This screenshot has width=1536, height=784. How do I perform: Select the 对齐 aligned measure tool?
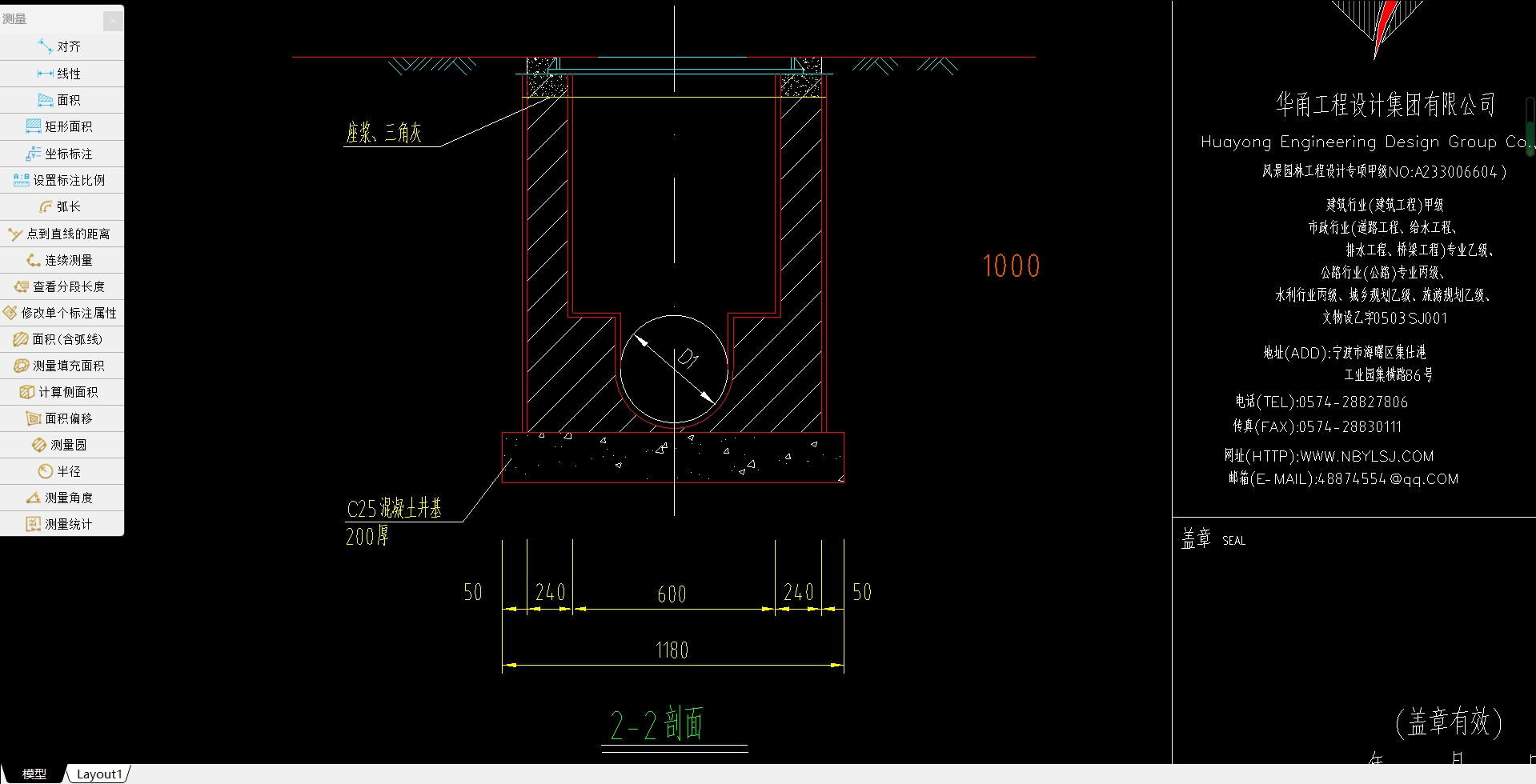point(62,46)
